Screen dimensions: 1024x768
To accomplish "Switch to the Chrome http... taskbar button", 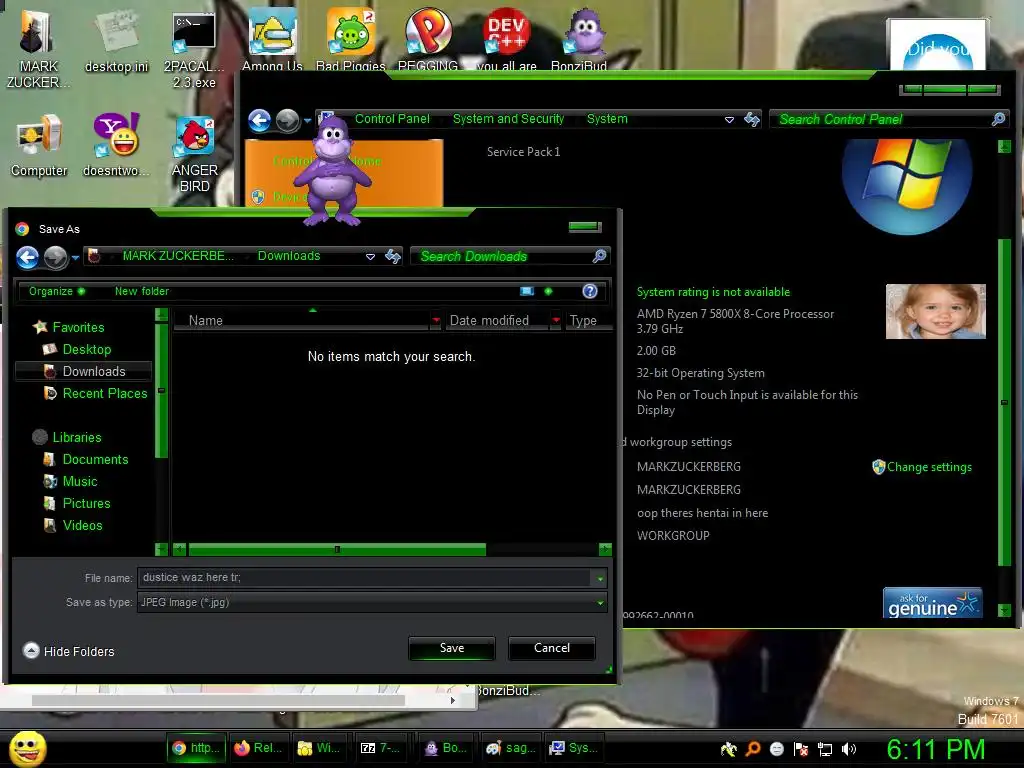I will pos(196,748).
